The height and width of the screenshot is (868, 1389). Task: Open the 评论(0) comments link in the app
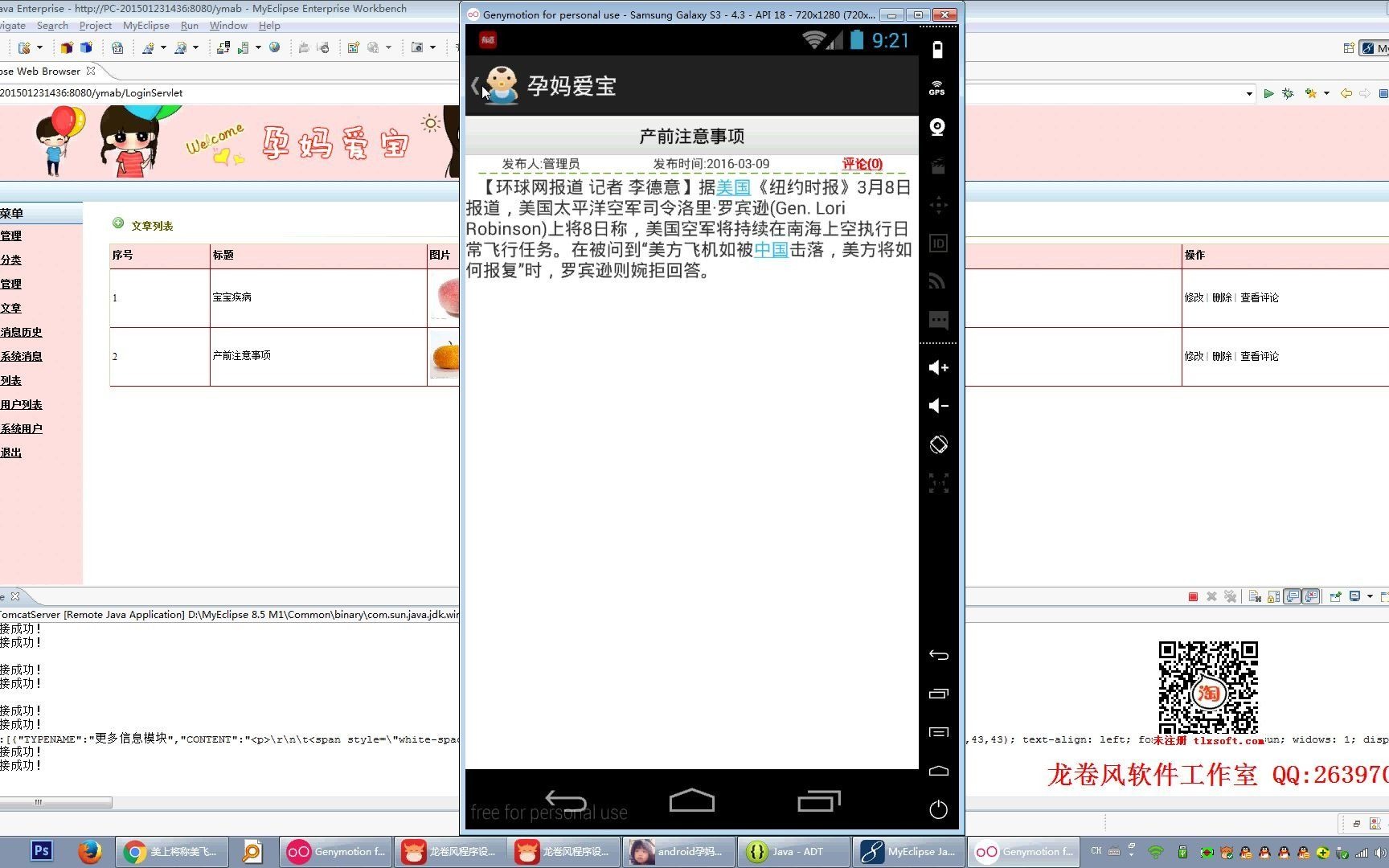point(862,163)
